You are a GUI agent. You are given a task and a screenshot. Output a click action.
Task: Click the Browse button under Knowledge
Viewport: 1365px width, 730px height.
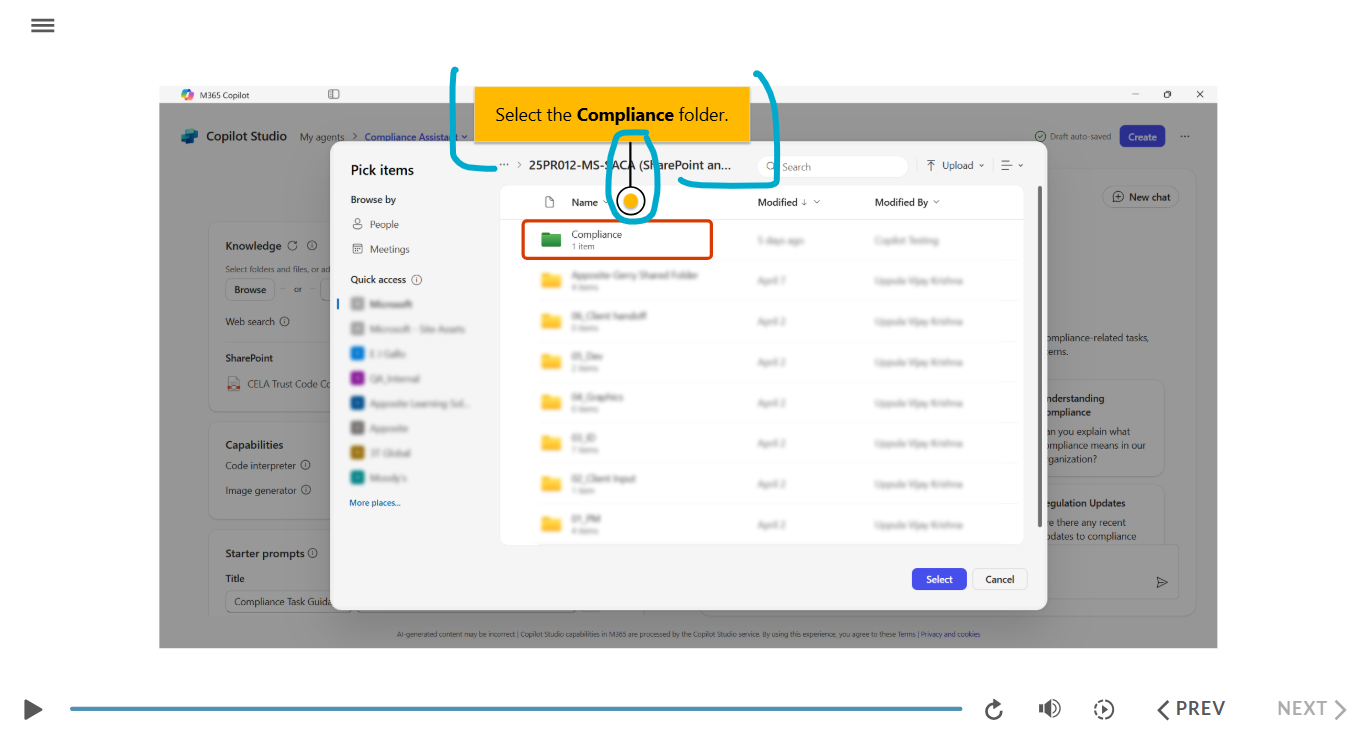[250, 290]
